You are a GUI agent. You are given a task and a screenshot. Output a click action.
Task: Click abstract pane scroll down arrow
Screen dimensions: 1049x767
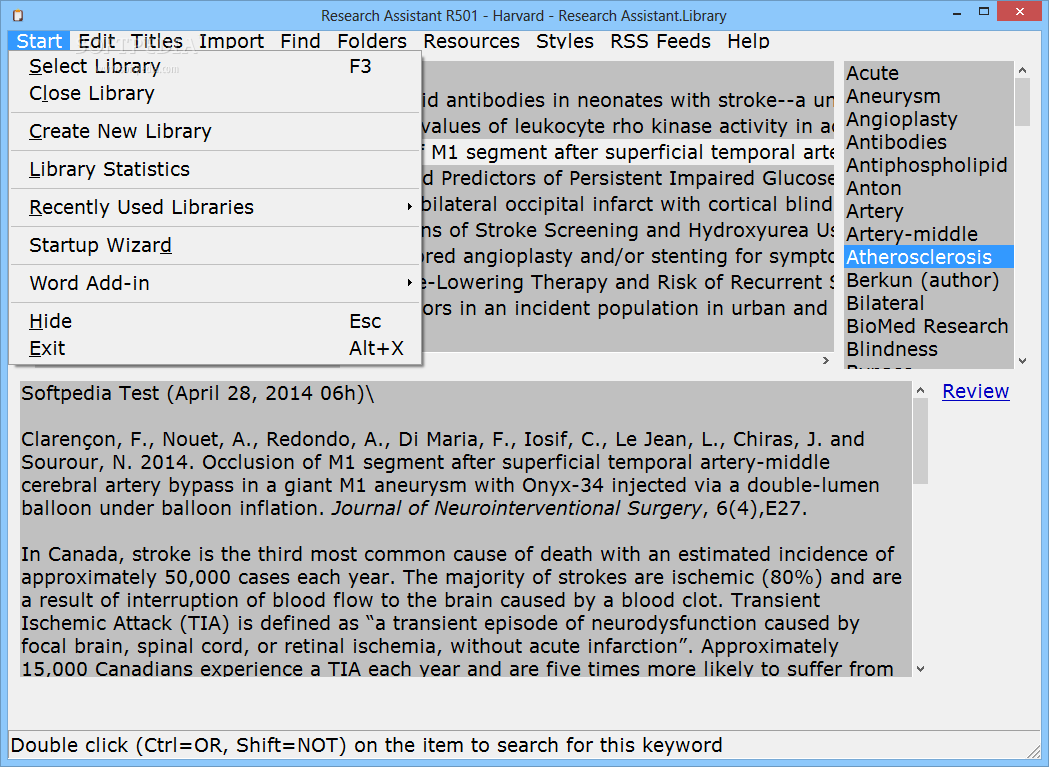[921, 669]
